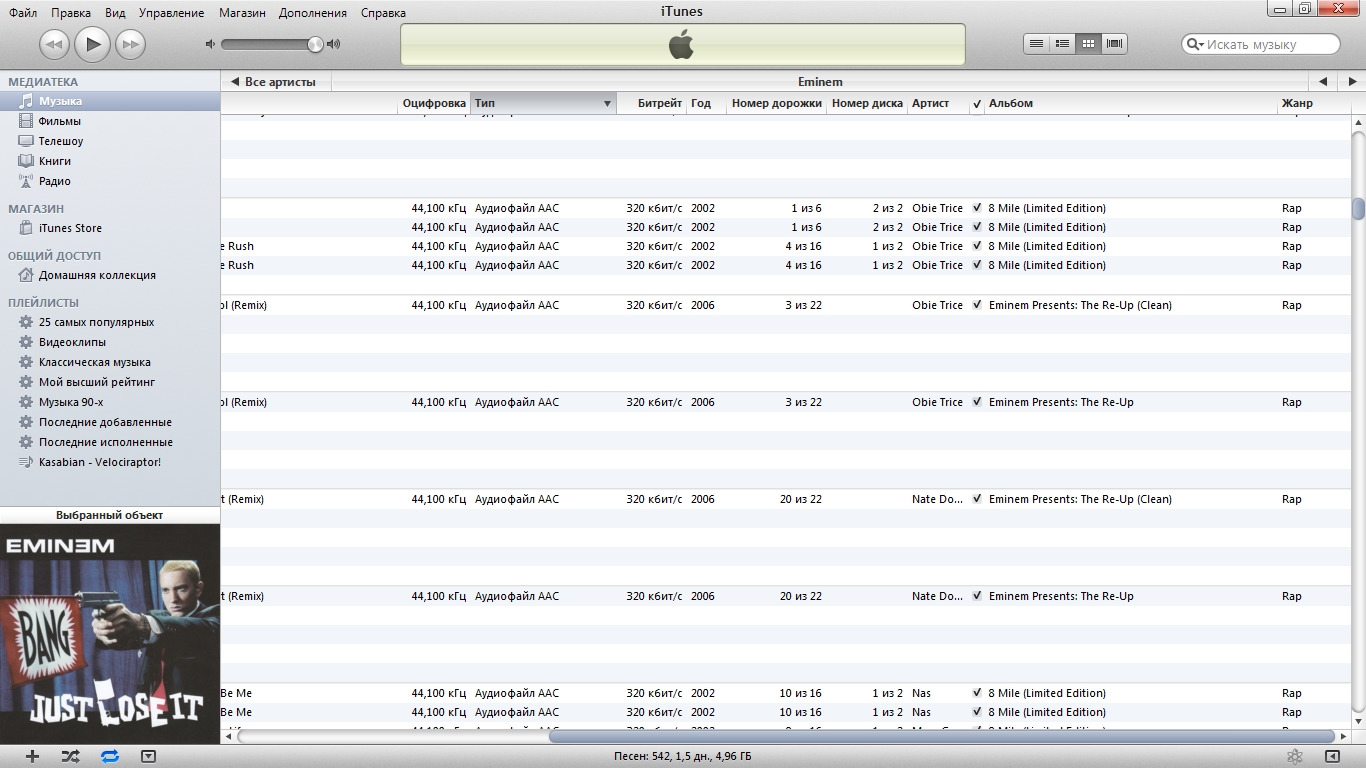Open the Последние добавленные smart playlist

pos(110,422)
